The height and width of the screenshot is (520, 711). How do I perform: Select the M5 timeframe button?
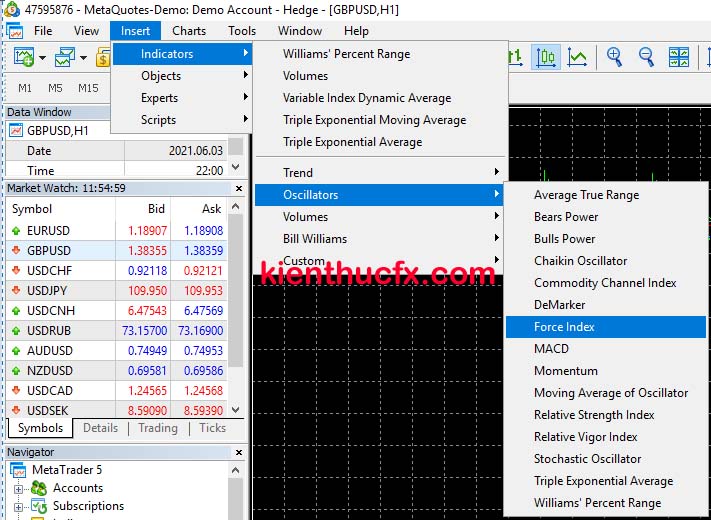pyautogui.click(x=56, y=88)
